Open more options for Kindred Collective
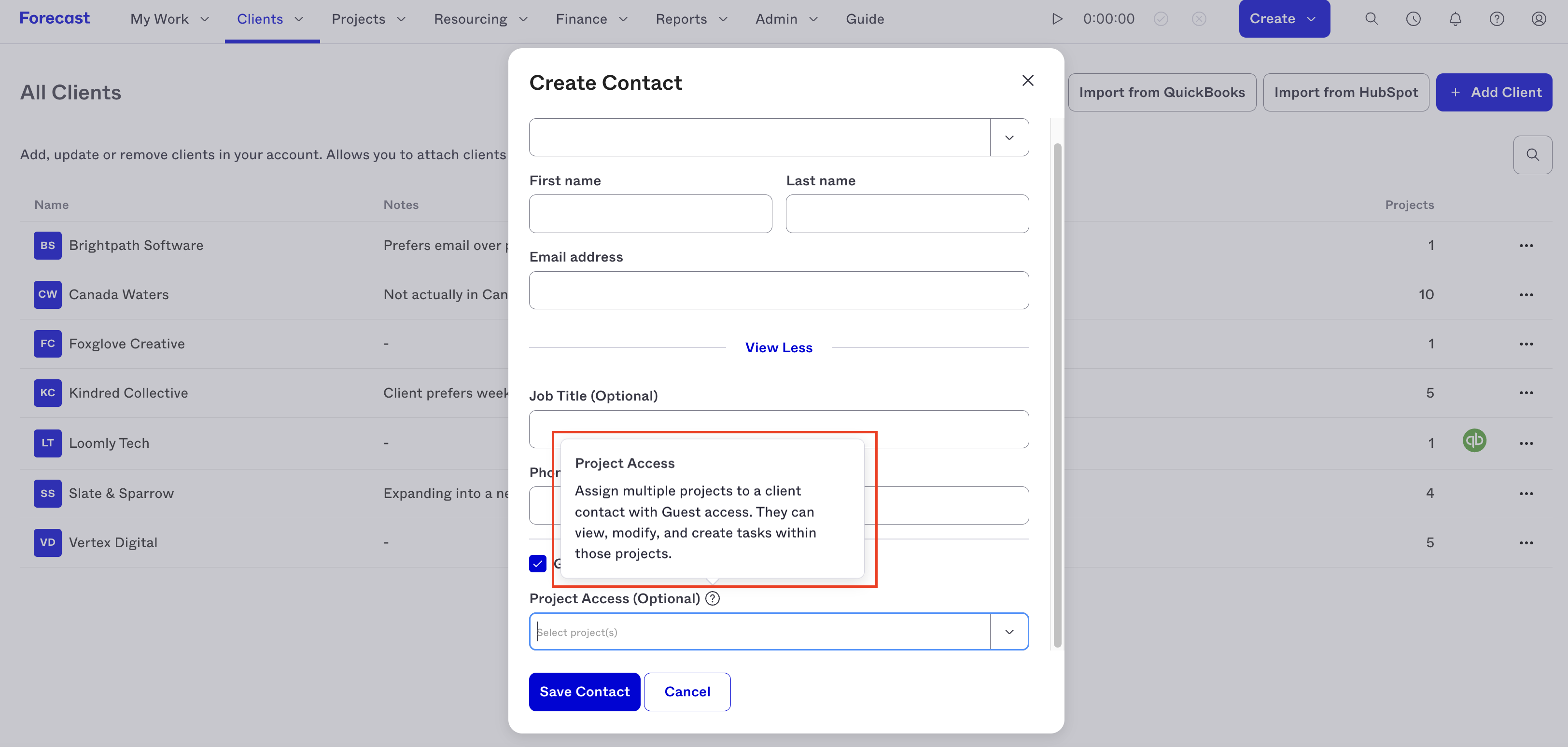The height and width of the screenshot is (747, 1568). click(x=1526, y=393)
